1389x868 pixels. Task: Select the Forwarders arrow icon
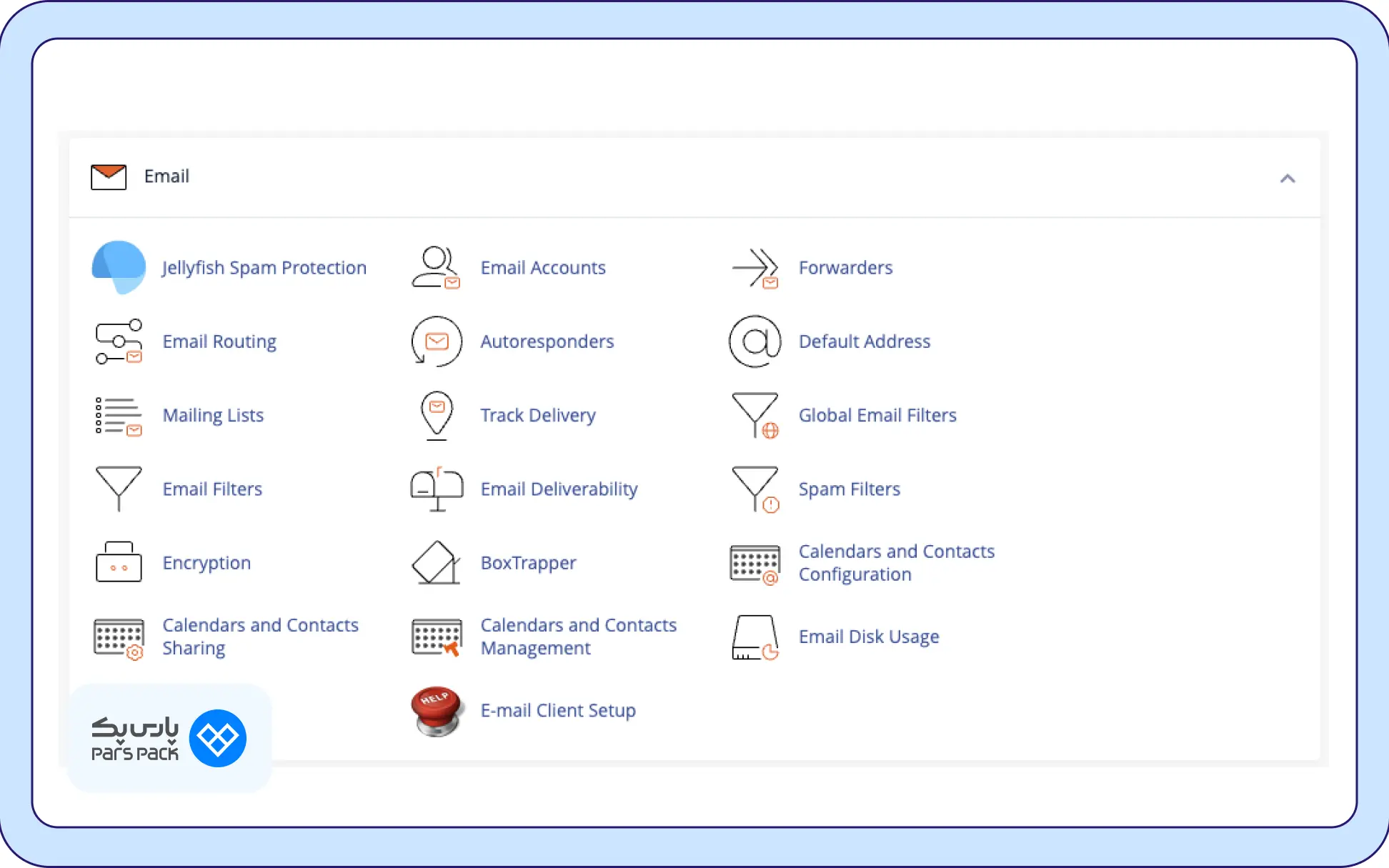pos(755,268)
